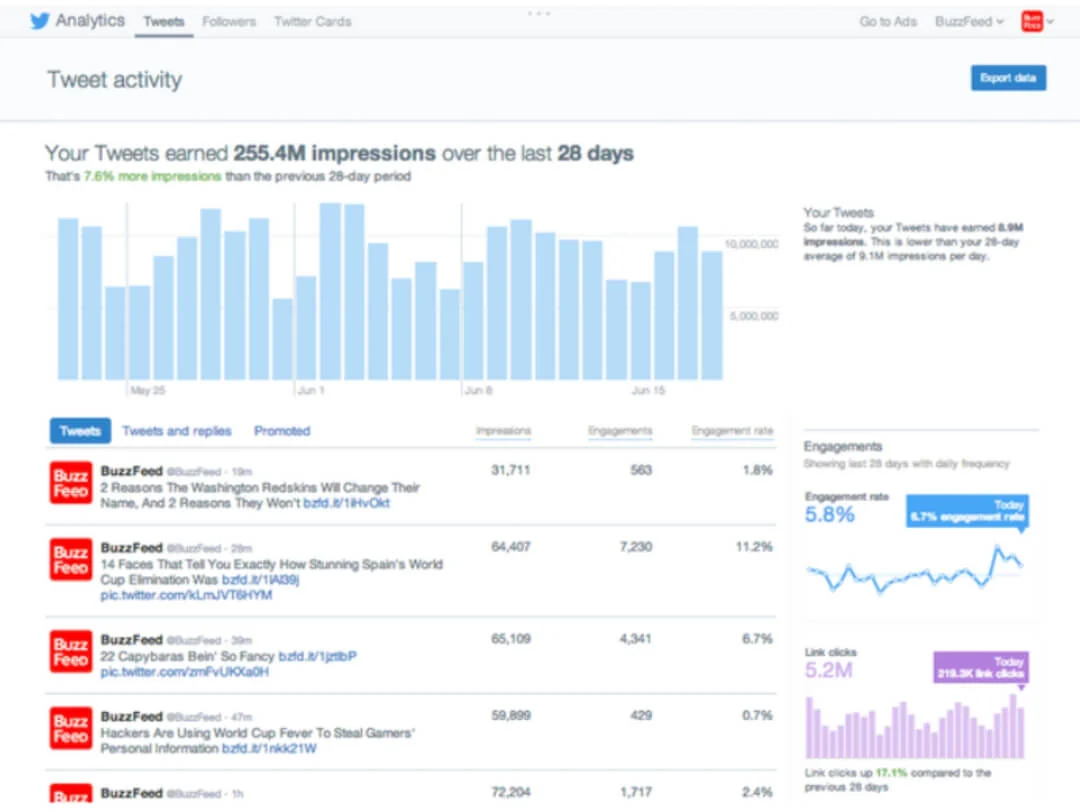The image size is (1080, 812).
Task: Click the 563 engagements value
Action: (641, 470)
